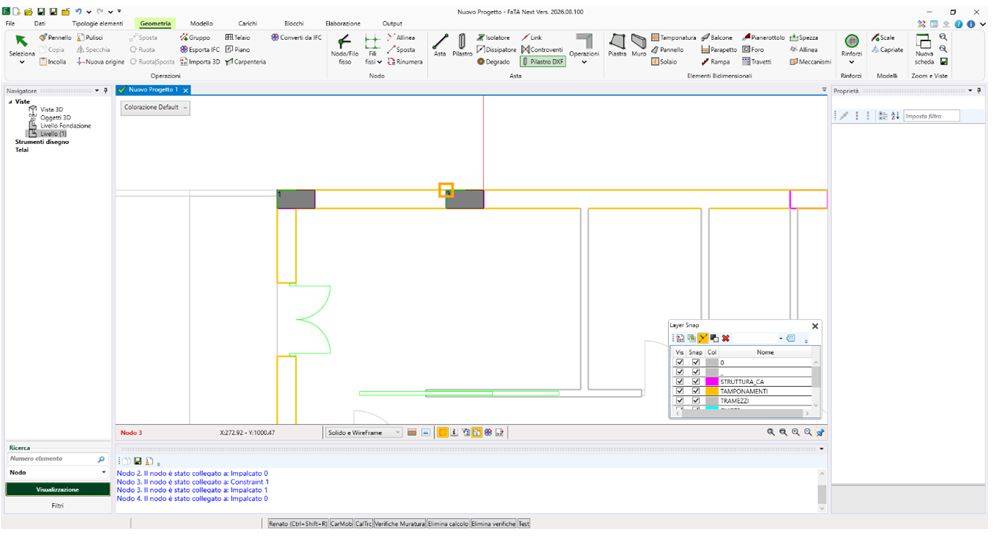Screen dimensions: 994x540
Task: Toggle snap for layer 0
Action: coord(695,363)
